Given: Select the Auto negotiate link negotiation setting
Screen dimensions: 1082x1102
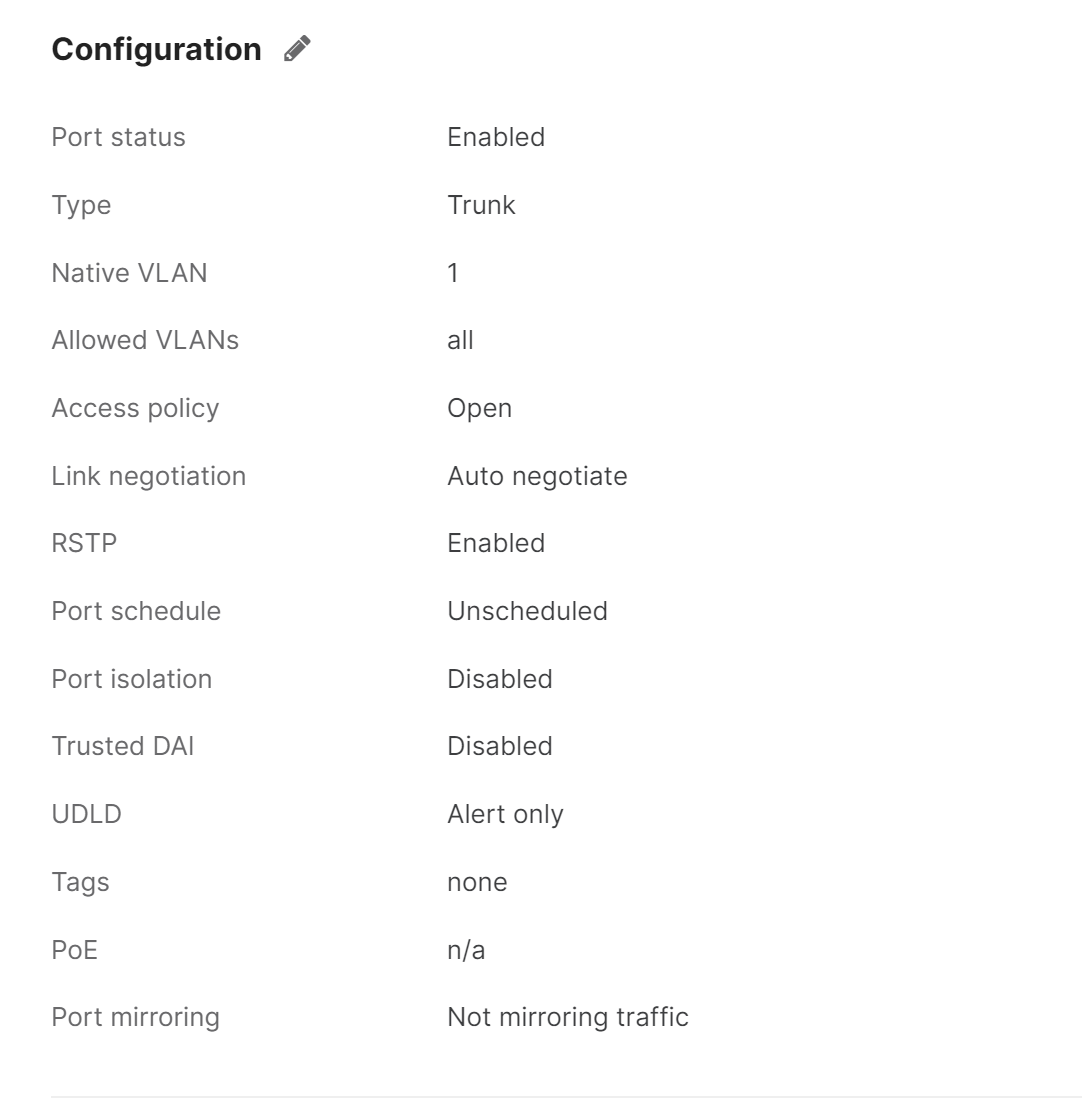Looking at the screenshot, I should click(x=536, y=476).
